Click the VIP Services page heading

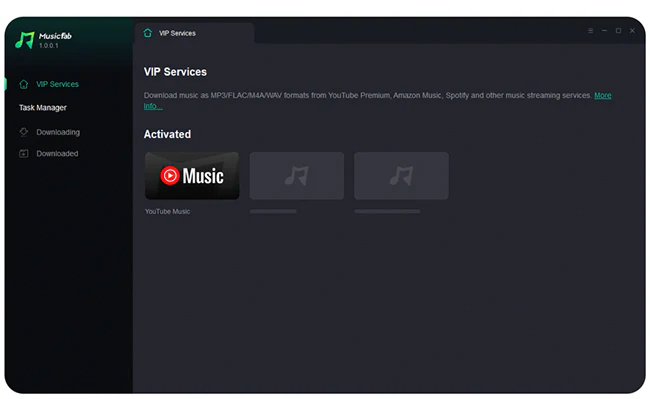pyautogui.click(x=175, y=72)
